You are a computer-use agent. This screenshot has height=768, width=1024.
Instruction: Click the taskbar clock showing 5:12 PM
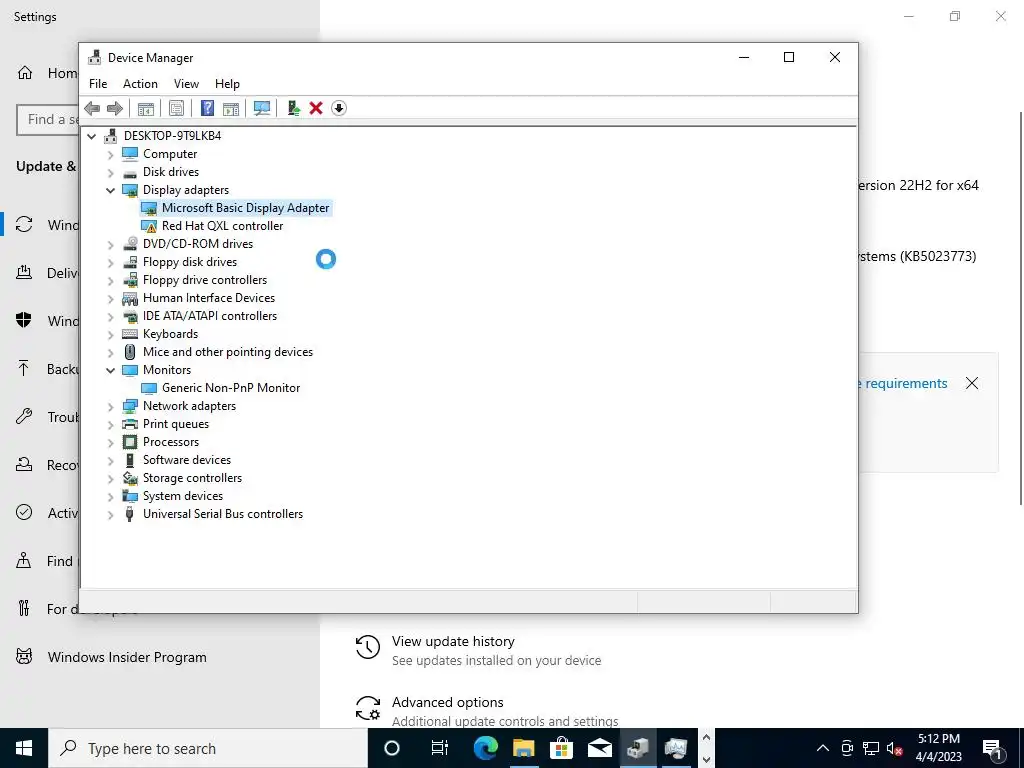938,748
